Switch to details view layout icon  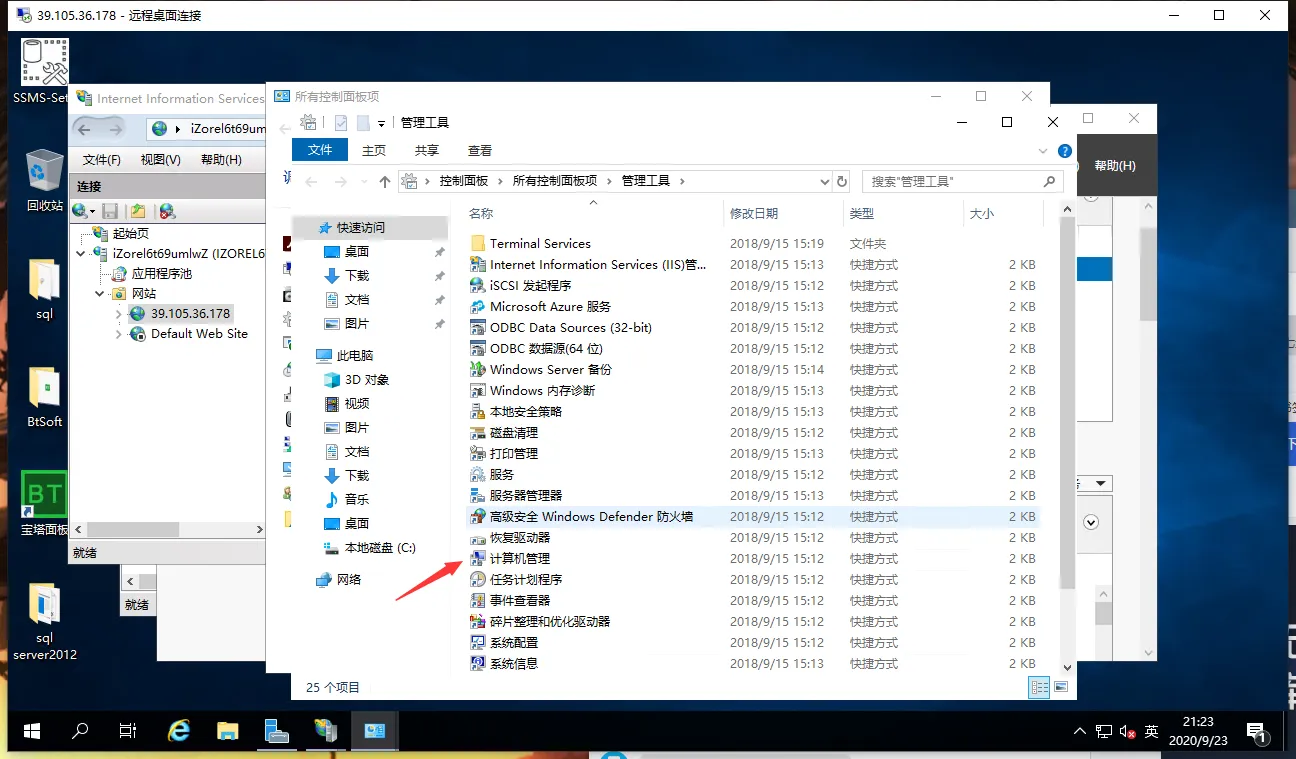point(1040,687)
